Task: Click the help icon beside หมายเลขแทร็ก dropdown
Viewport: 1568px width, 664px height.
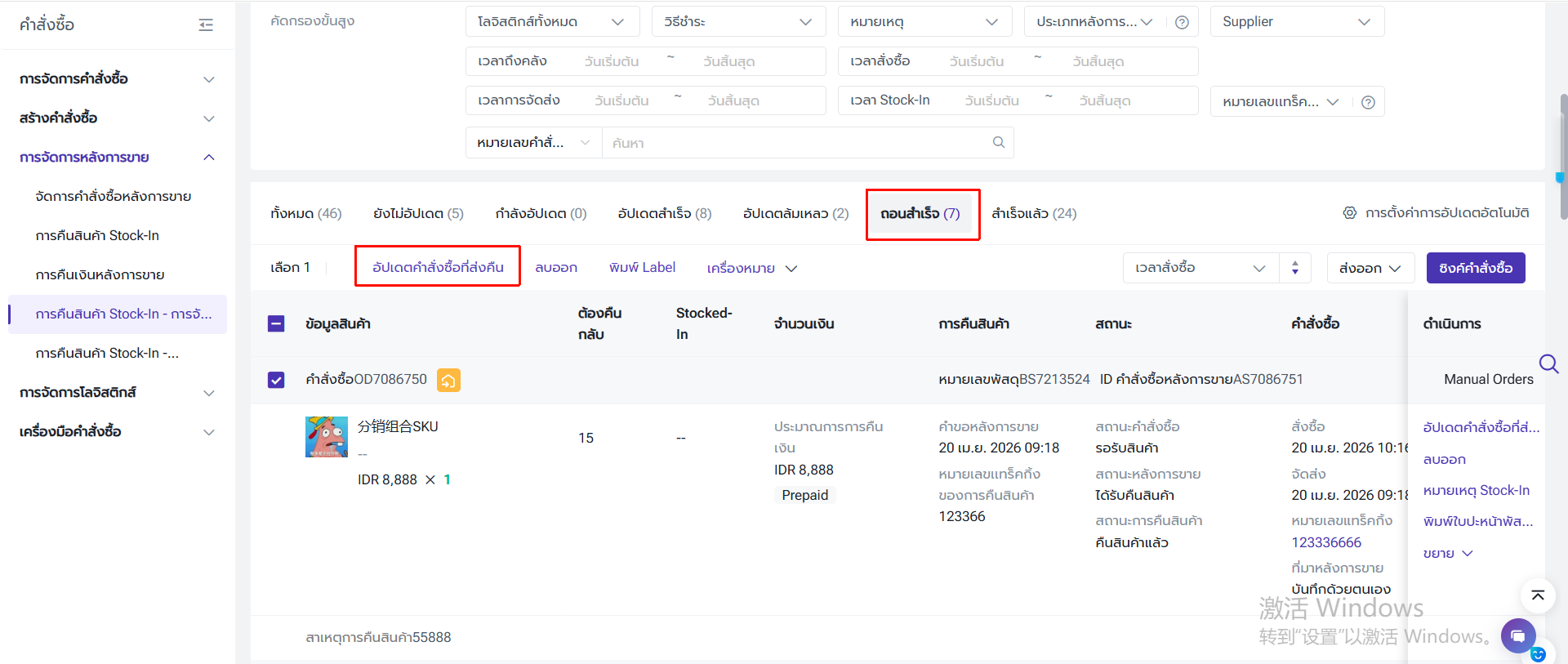Action: click(x=1368, y=102)
